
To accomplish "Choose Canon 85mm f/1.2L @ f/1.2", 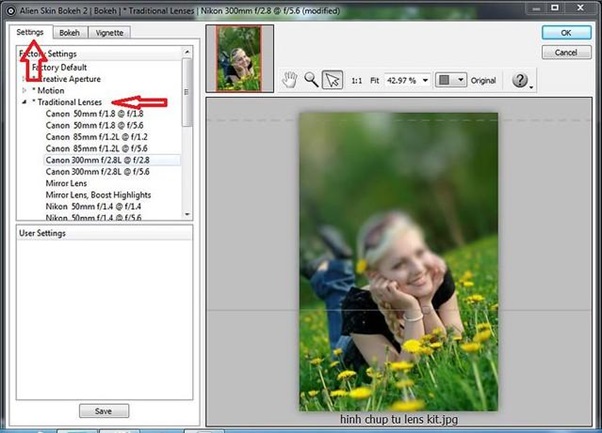I will [96, 137].
